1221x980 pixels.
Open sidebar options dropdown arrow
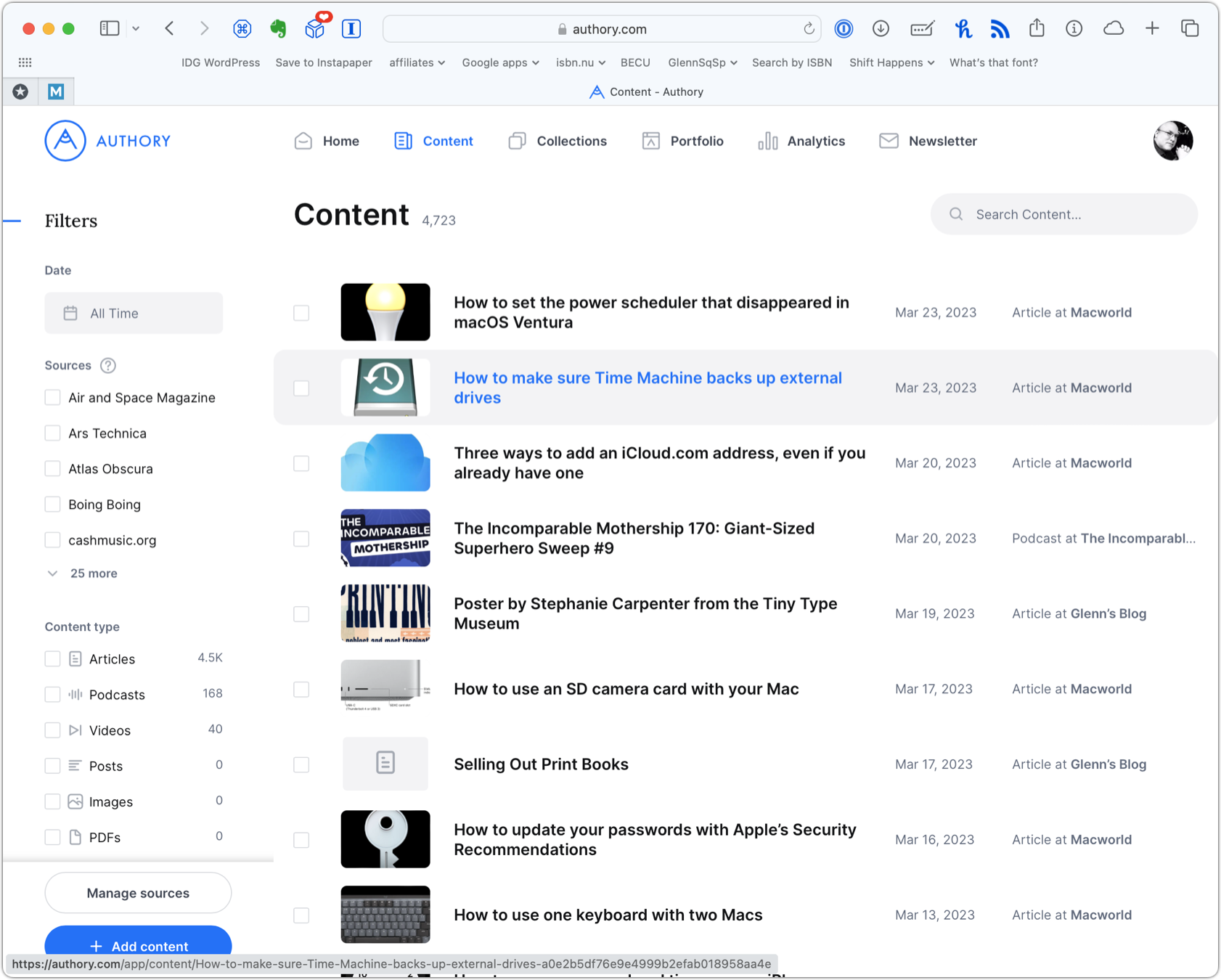136,28
